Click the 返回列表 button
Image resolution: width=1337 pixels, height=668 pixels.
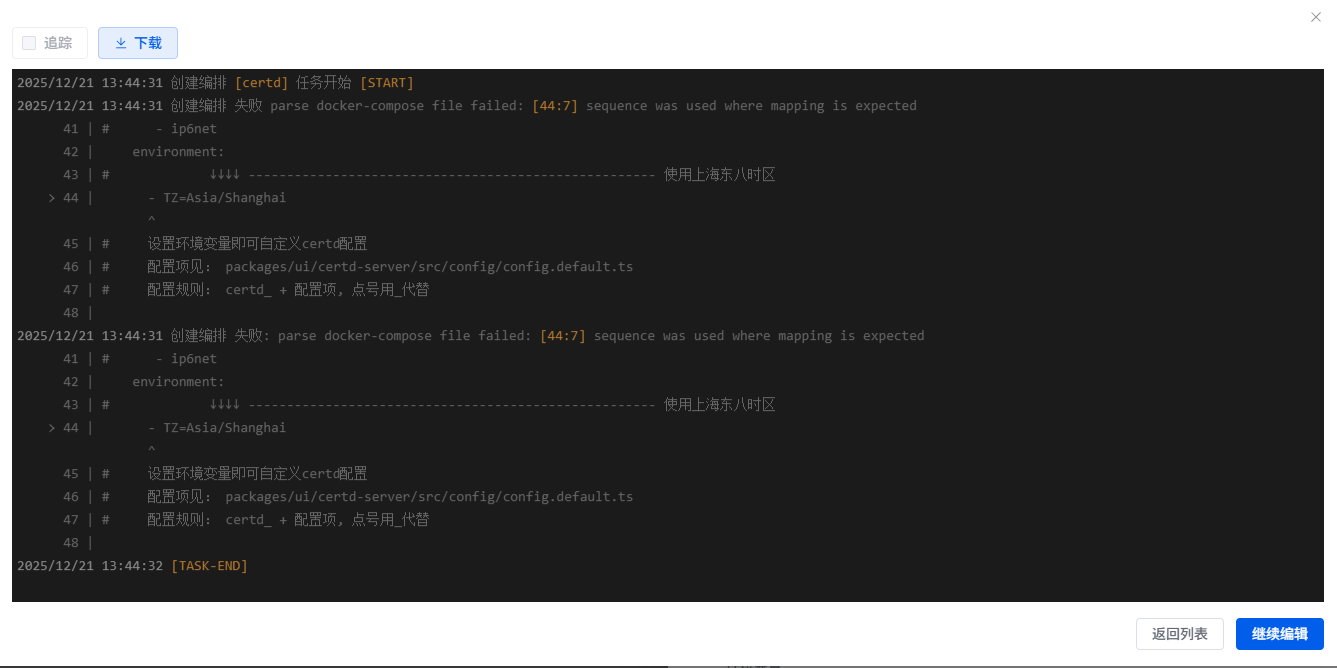(x=1179, y=634)
